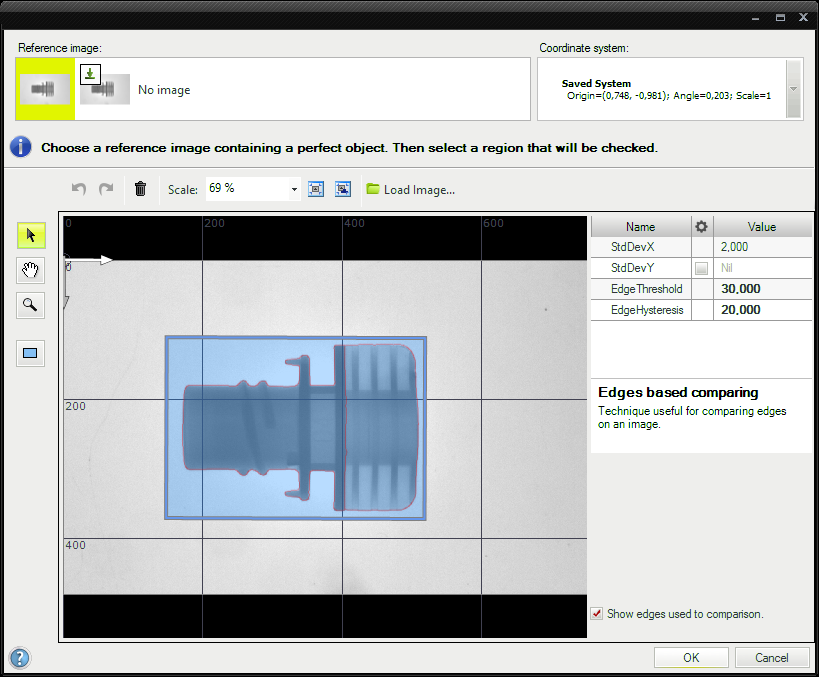Delete region with trash icon

coord(141,189)
